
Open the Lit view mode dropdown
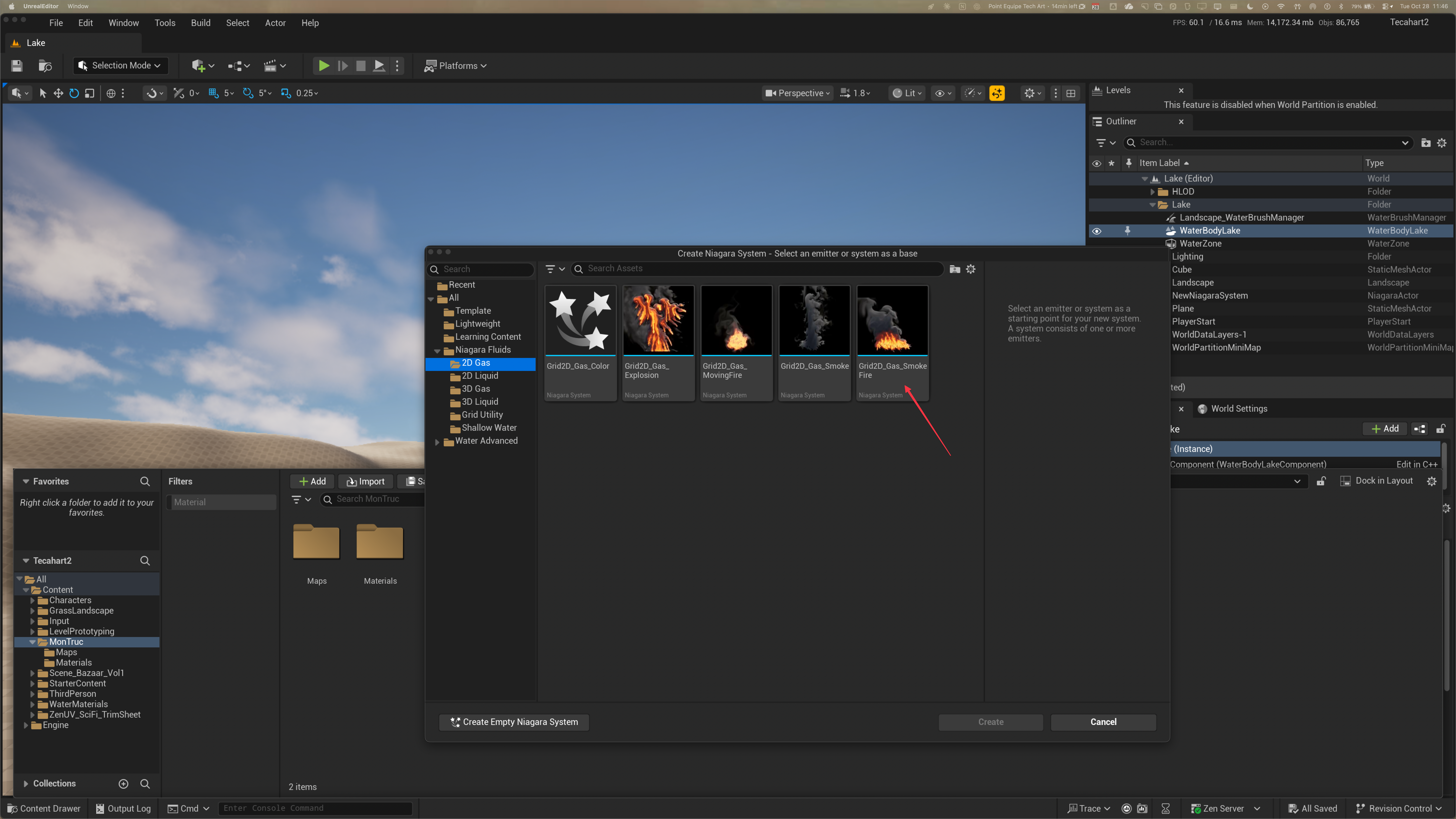907,93
